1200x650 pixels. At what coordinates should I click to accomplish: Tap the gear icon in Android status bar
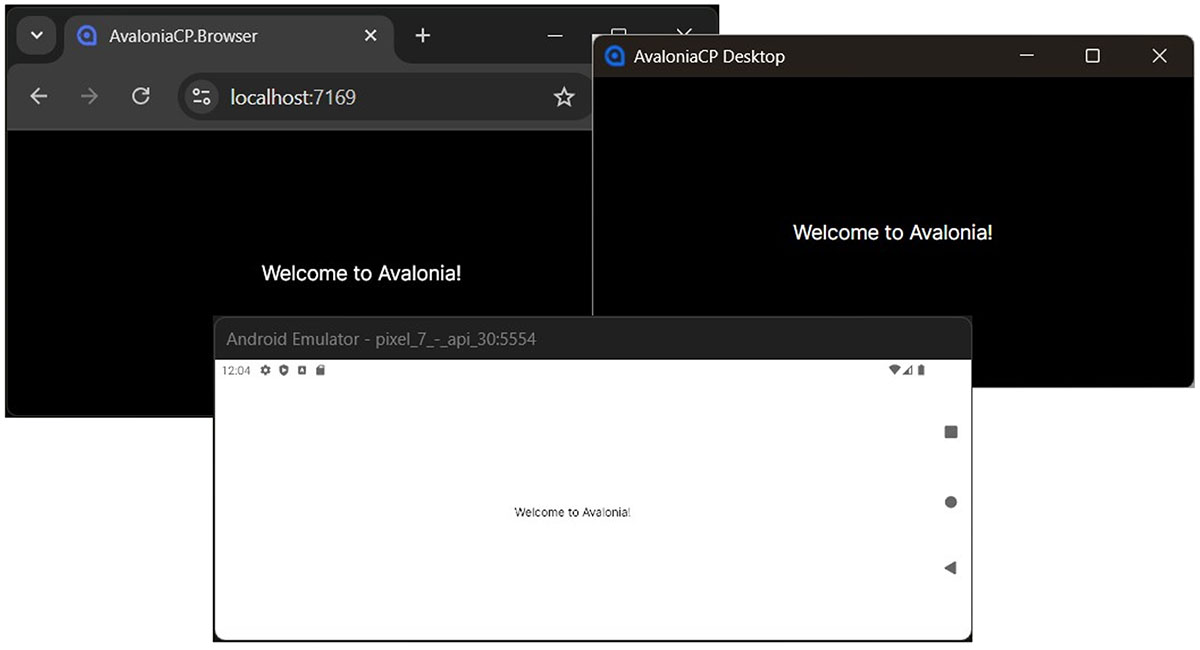pyautogui.click(x=266, y=370)
